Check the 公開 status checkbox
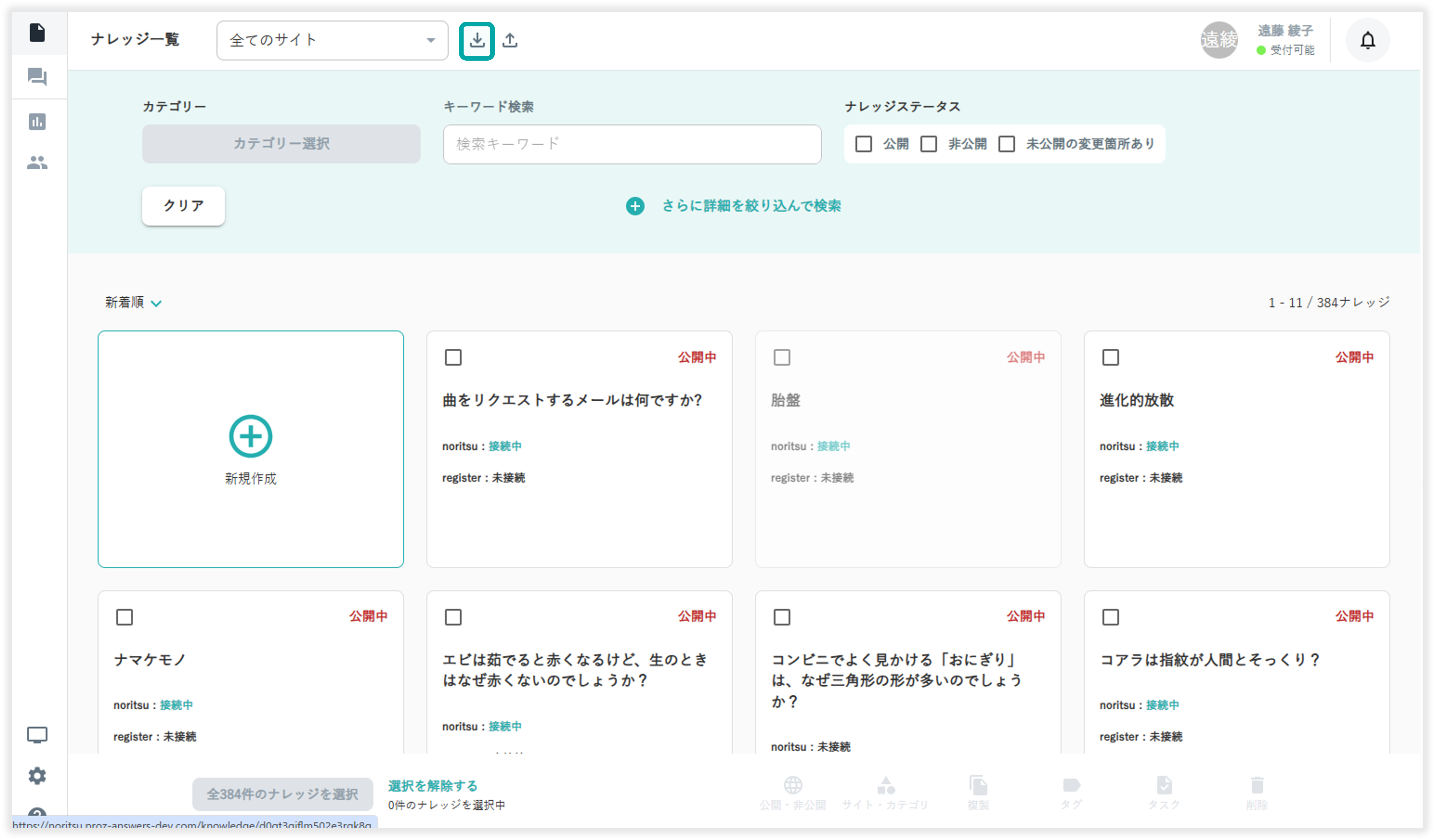The height and width of the screenshot is (840, 1435). pos(863,144)
